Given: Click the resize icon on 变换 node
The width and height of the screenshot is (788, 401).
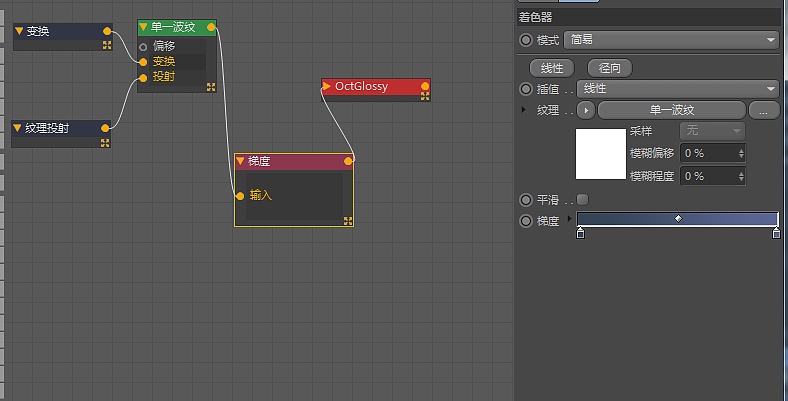Looking at the screenshot, I should tap(107, 45).
